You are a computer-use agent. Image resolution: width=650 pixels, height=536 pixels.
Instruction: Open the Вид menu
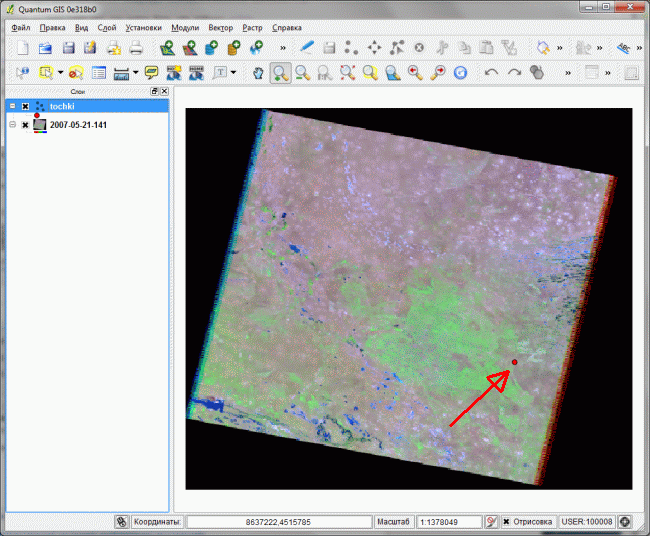(82, 28)
